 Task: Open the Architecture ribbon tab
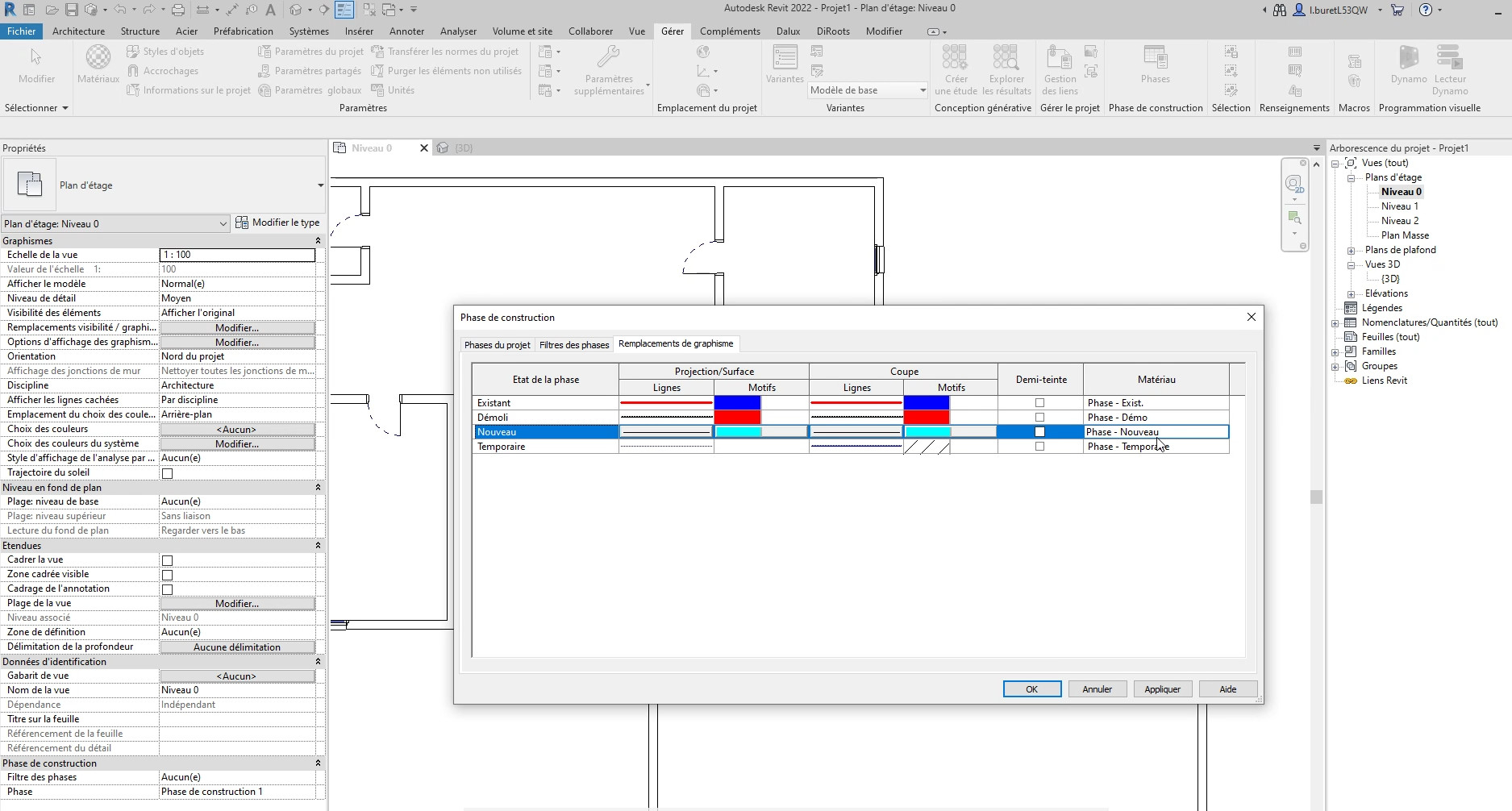pos(78,31)
